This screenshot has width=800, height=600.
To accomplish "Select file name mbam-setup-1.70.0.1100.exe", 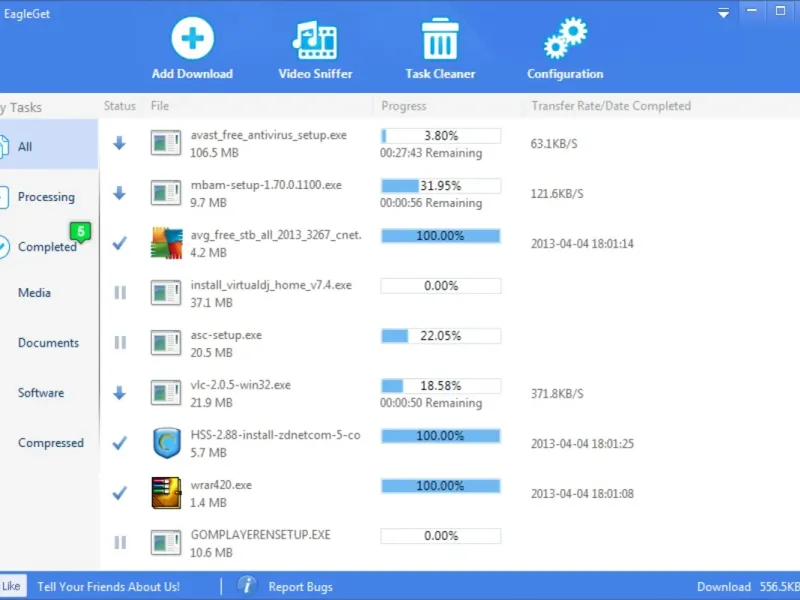I will 266,185.
